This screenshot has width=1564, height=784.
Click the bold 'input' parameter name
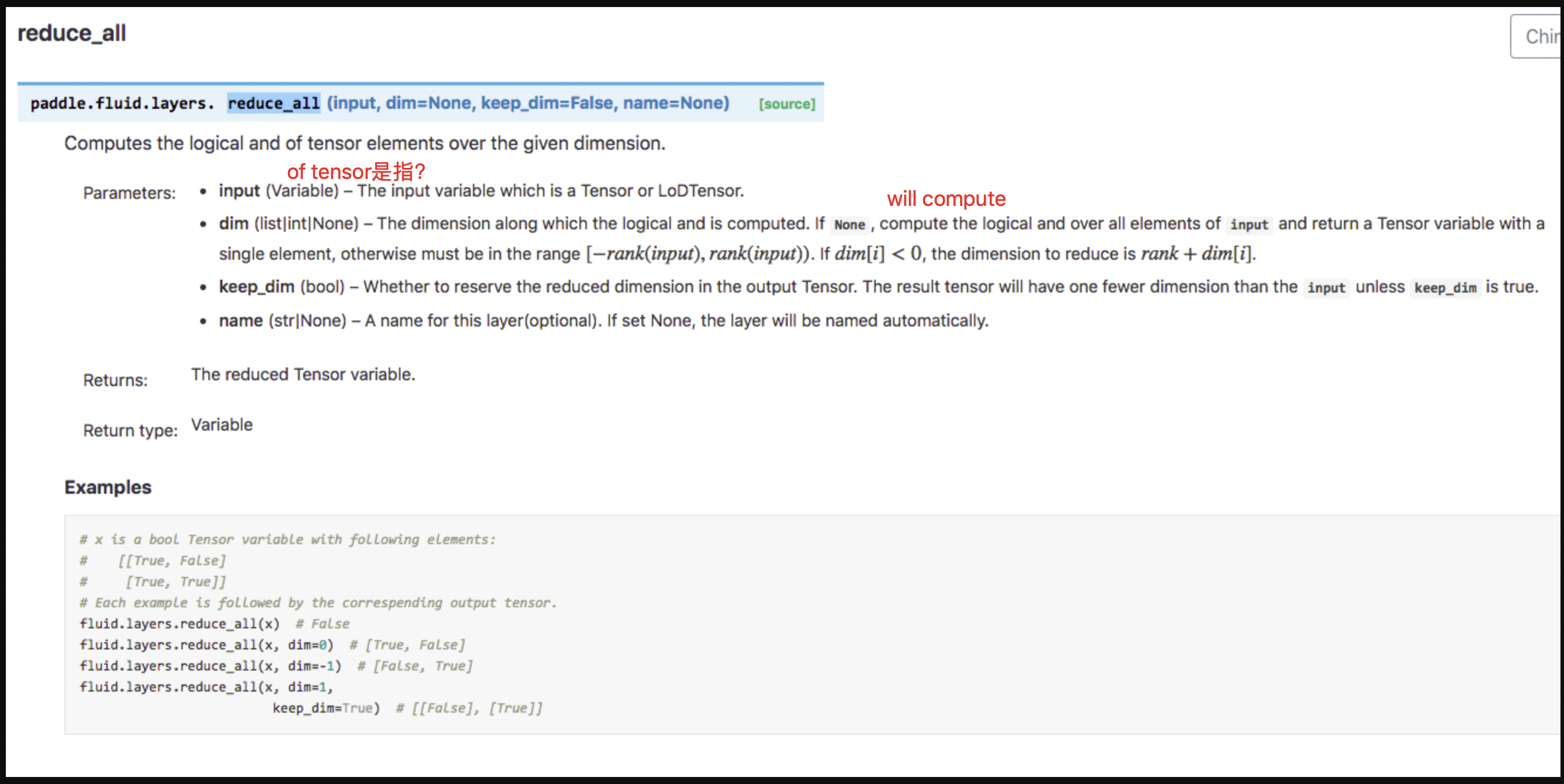click(239, 191)
